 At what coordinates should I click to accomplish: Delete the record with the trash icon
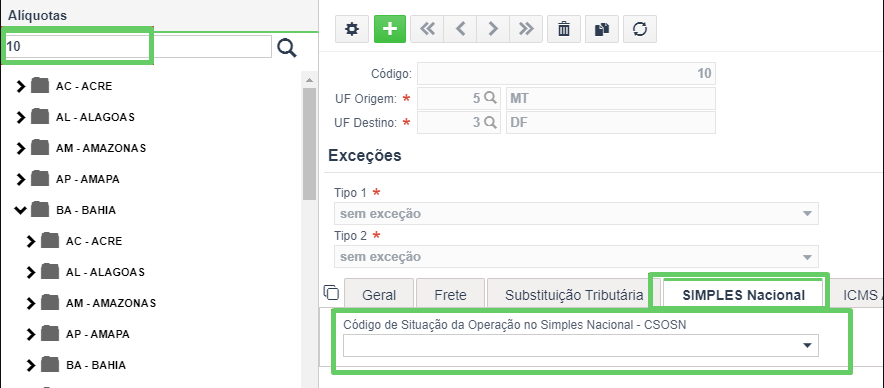point(564,29)
